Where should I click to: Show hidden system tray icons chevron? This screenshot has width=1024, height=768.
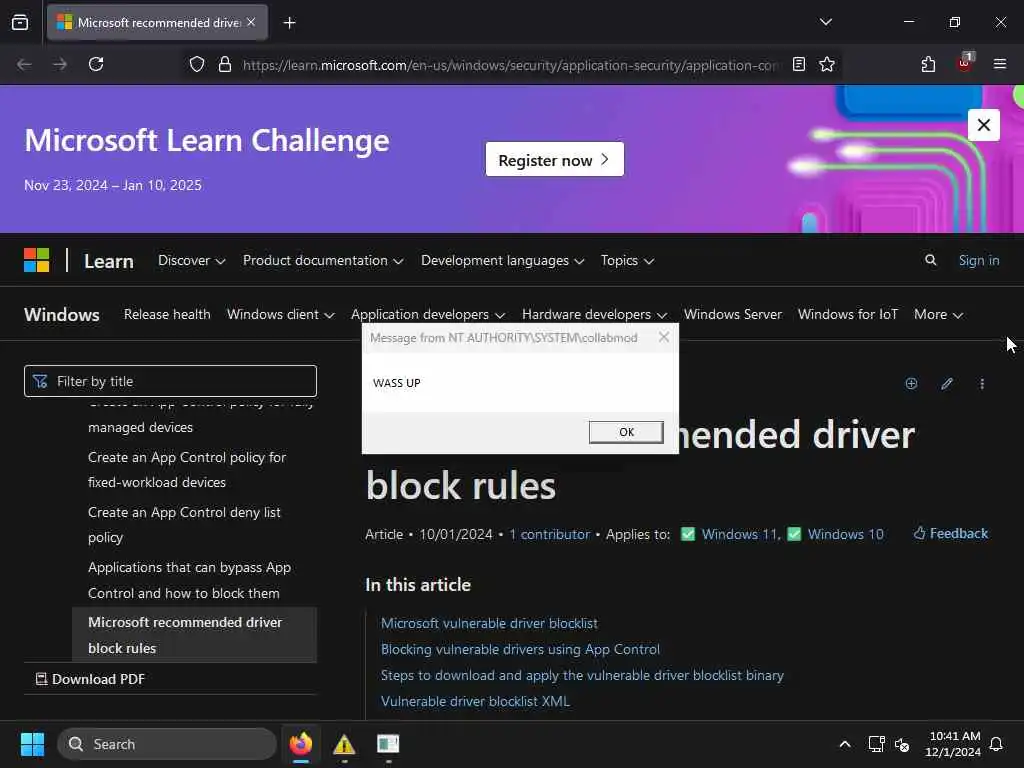click(x=844, y=744)
